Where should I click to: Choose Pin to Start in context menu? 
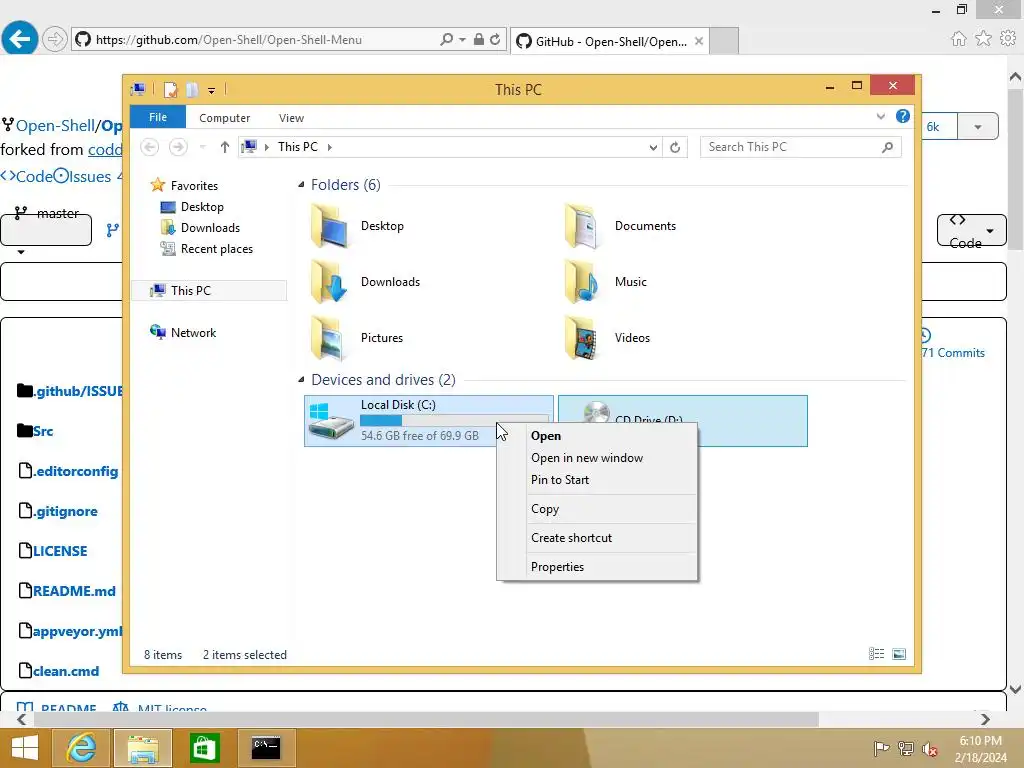point(597,479)
